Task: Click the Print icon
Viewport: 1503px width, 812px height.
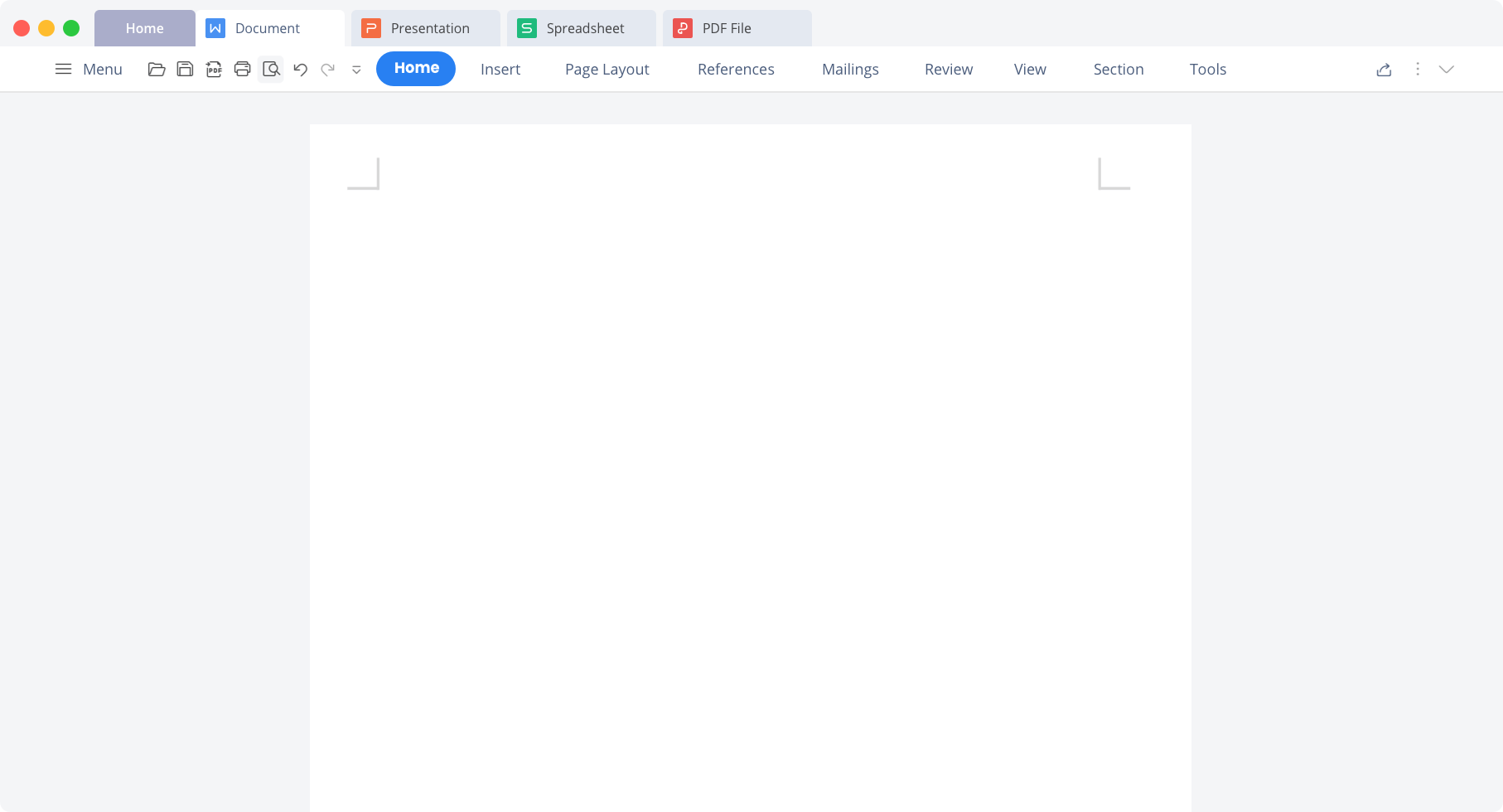Action: click(x=242, y=70)
